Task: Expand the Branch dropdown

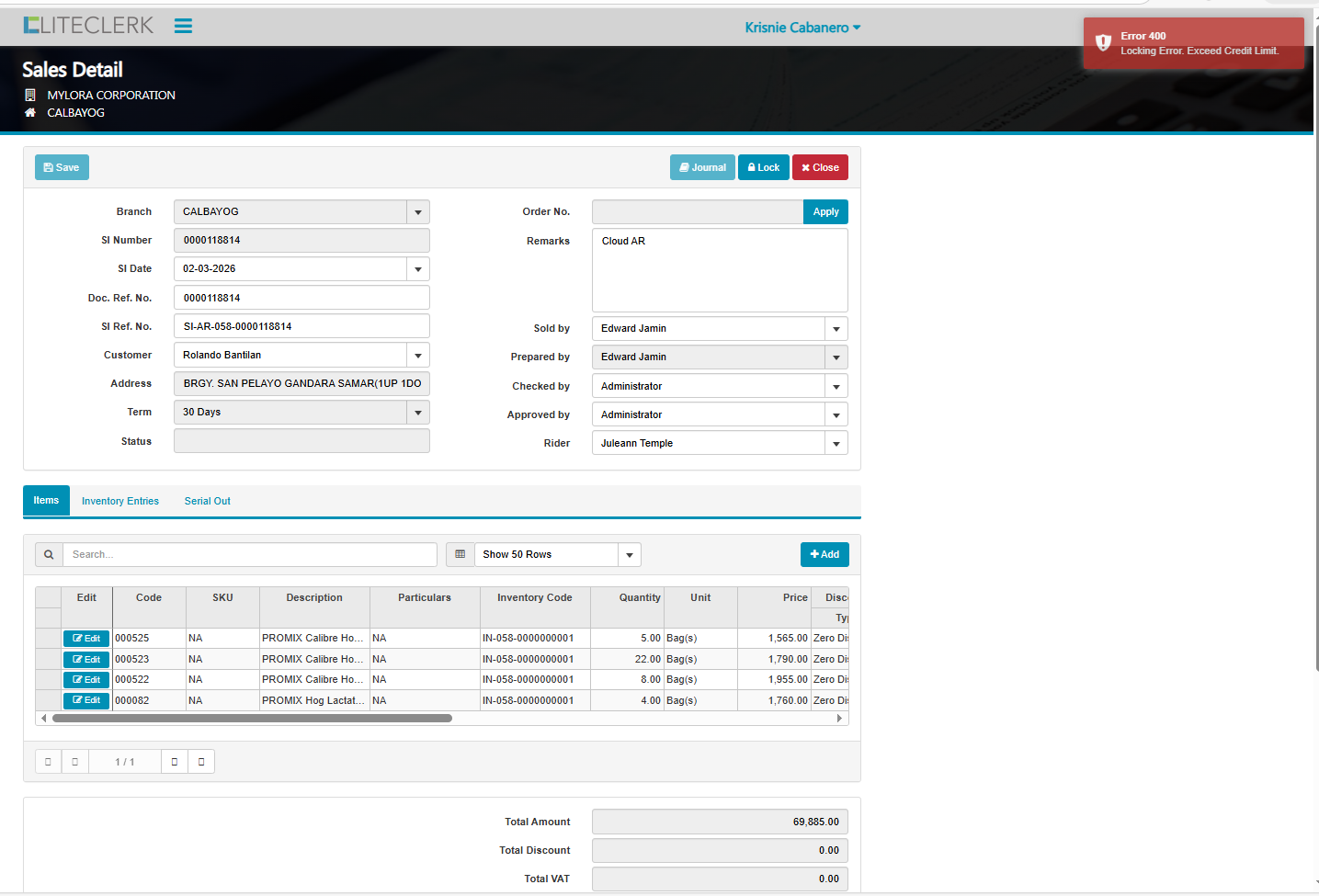Action: click(418, 212)
